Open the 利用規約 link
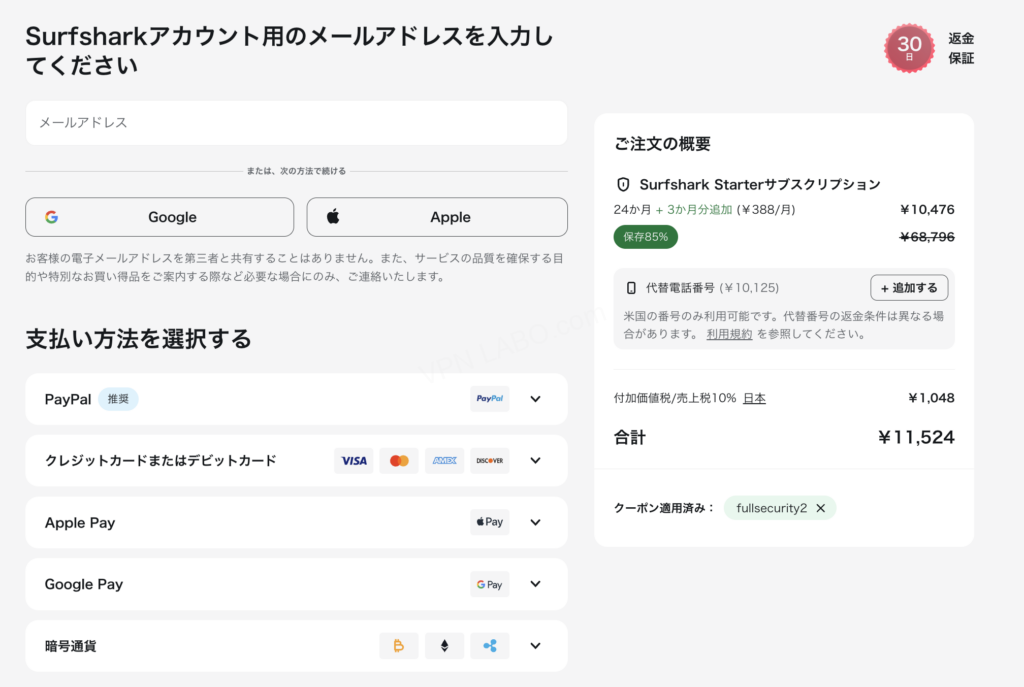 pos(729,334)
